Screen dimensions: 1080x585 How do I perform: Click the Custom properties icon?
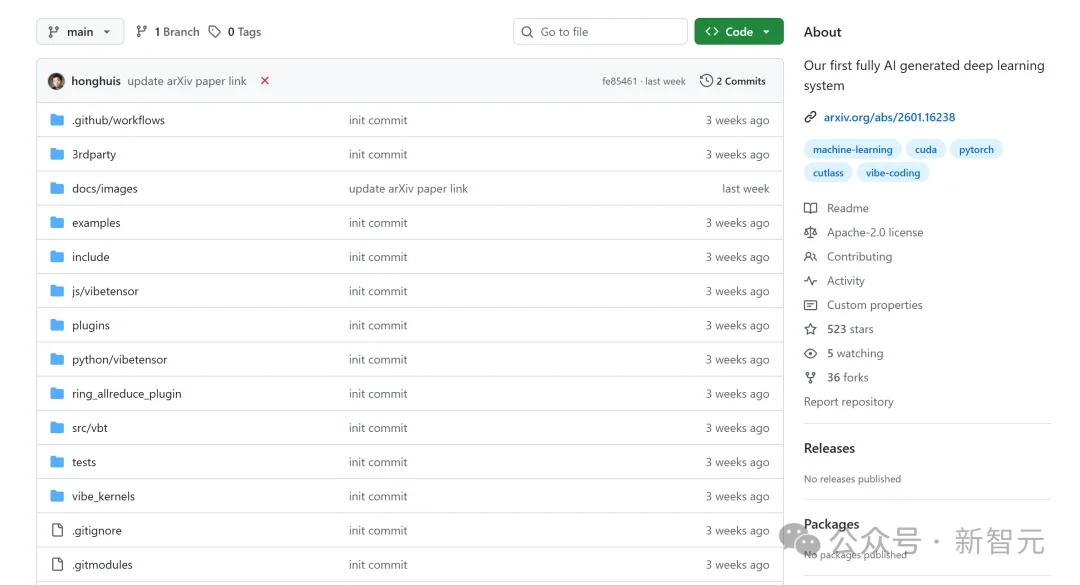click(x=811, y=305)
